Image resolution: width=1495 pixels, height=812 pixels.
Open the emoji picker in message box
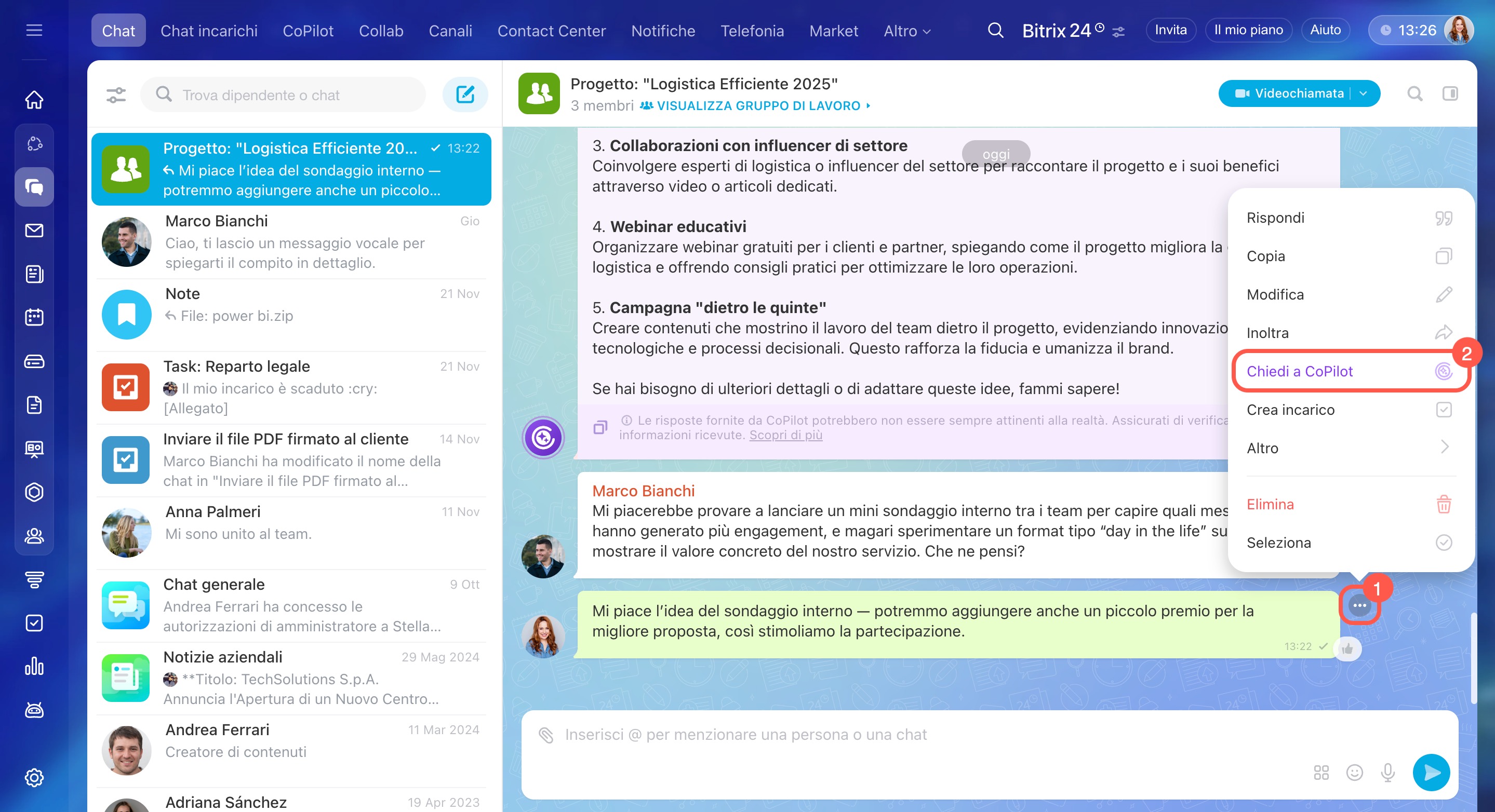1354,772
